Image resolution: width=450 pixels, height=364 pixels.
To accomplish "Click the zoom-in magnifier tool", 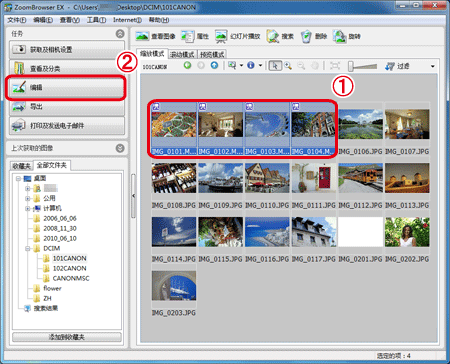I will 288,66.
